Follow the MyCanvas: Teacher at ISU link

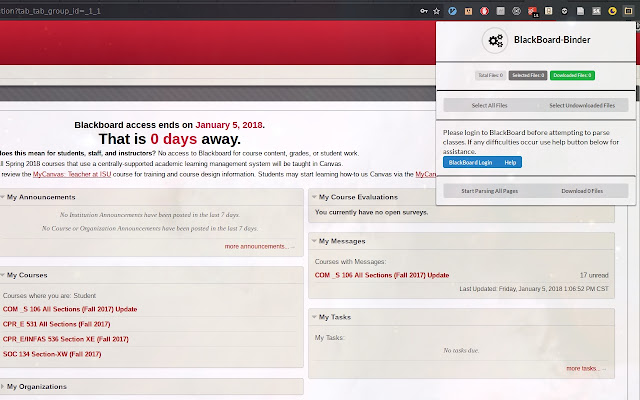tap(72, 174)
